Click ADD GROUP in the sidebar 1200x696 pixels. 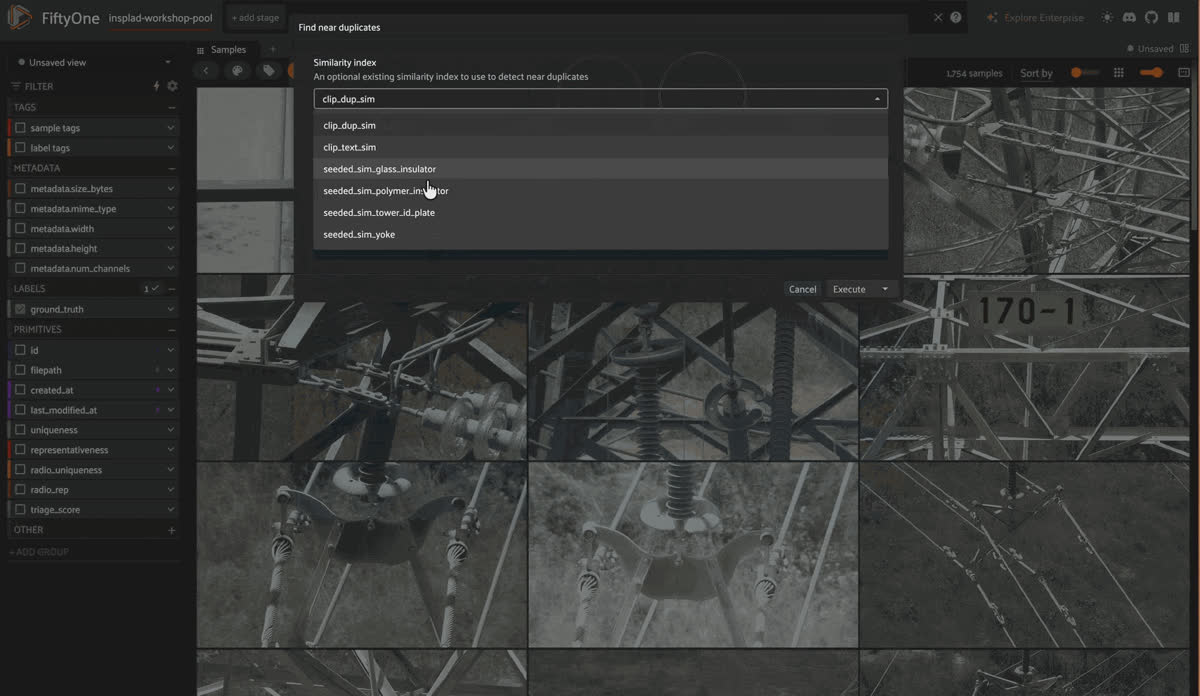tap(39, 552)
